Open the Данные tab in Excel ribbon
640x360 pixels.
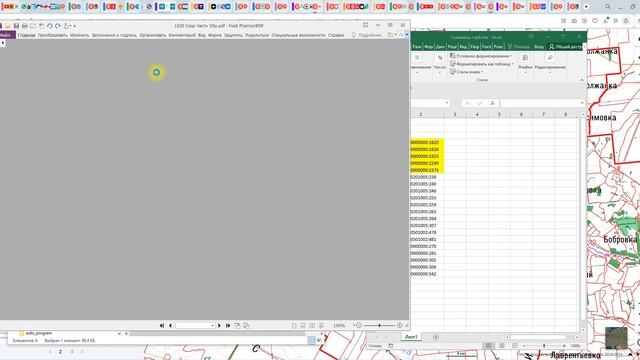440,47
